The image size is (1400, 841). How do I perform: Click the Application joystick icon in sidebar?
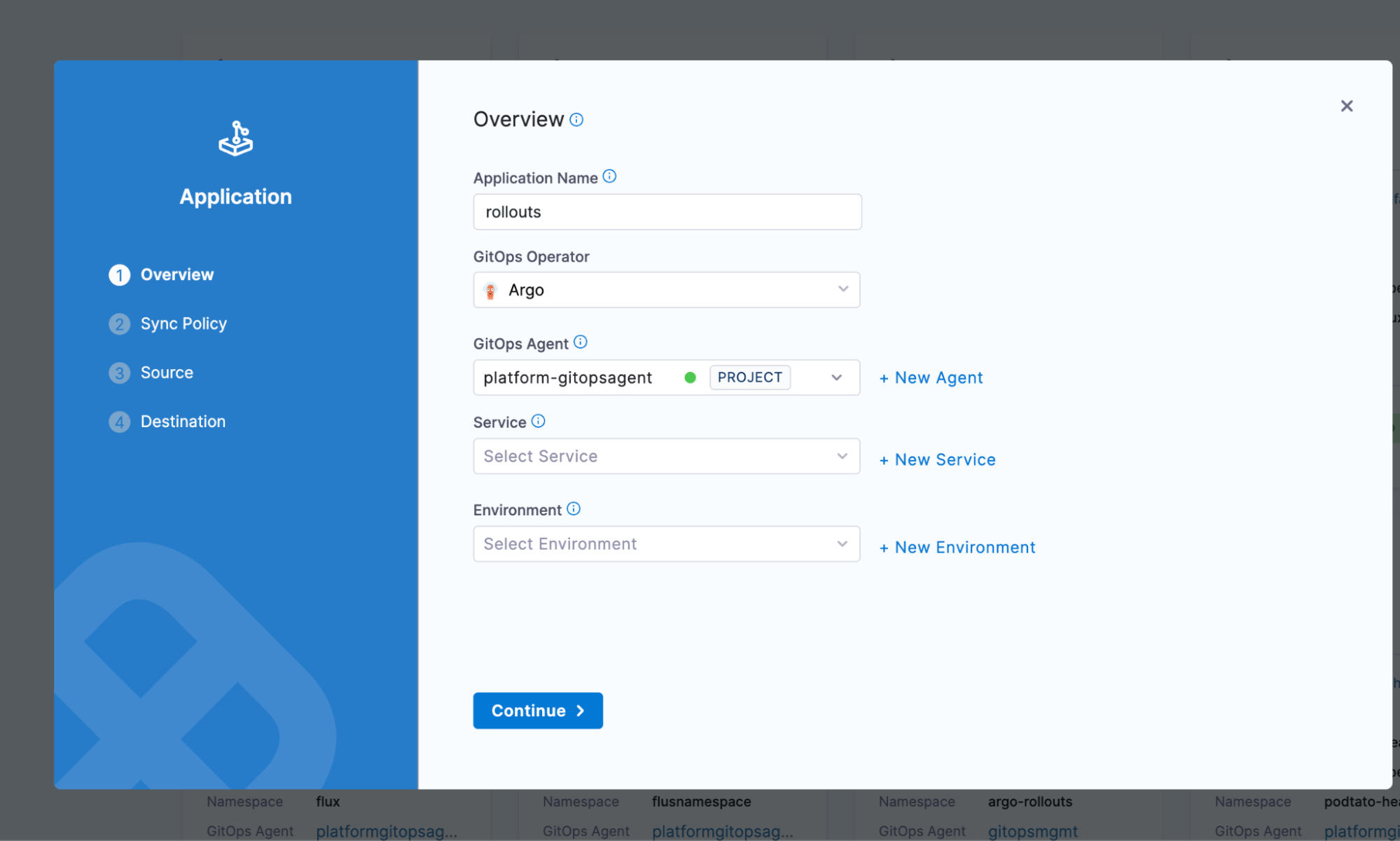tap(235, 139)
